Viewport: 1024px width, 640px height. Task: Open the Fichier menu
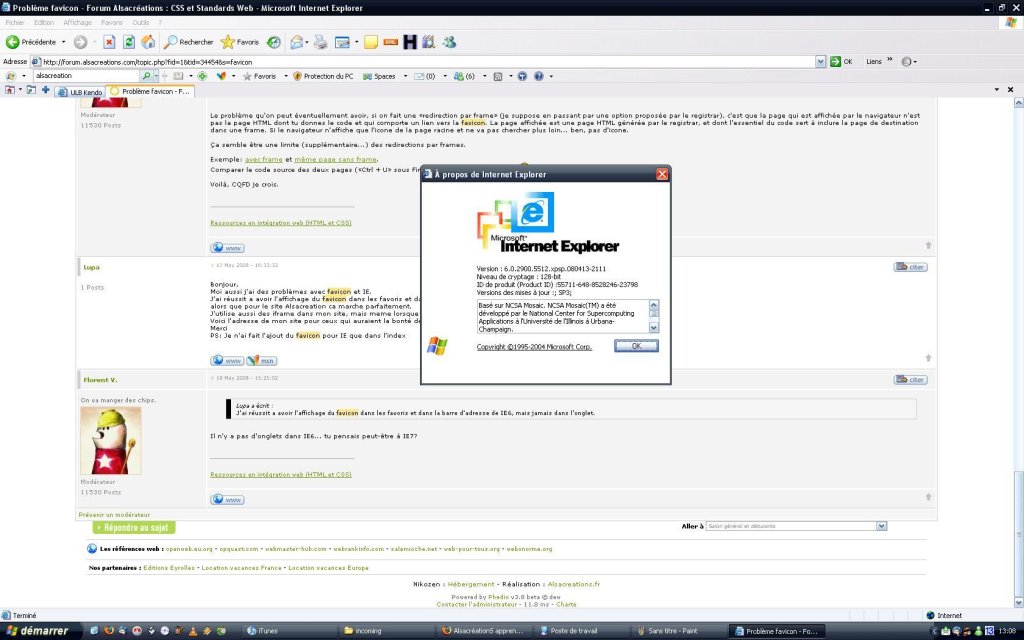[14, 22]
